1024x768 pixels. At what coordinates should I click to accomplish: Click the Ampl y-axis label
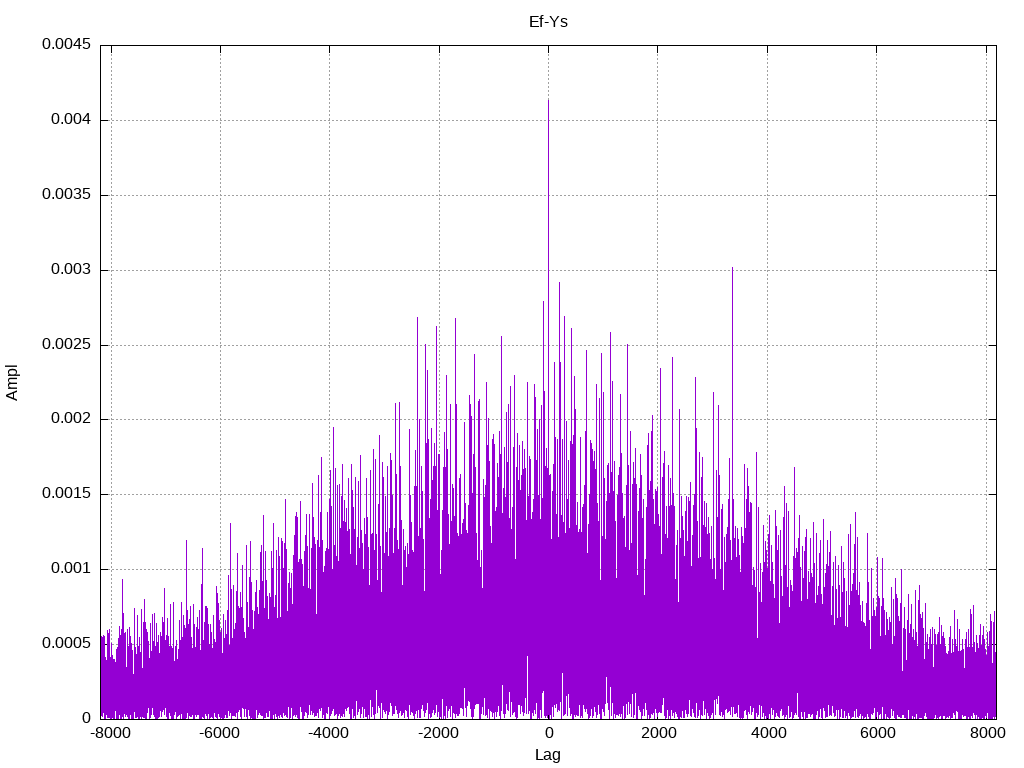click(12, 382)
